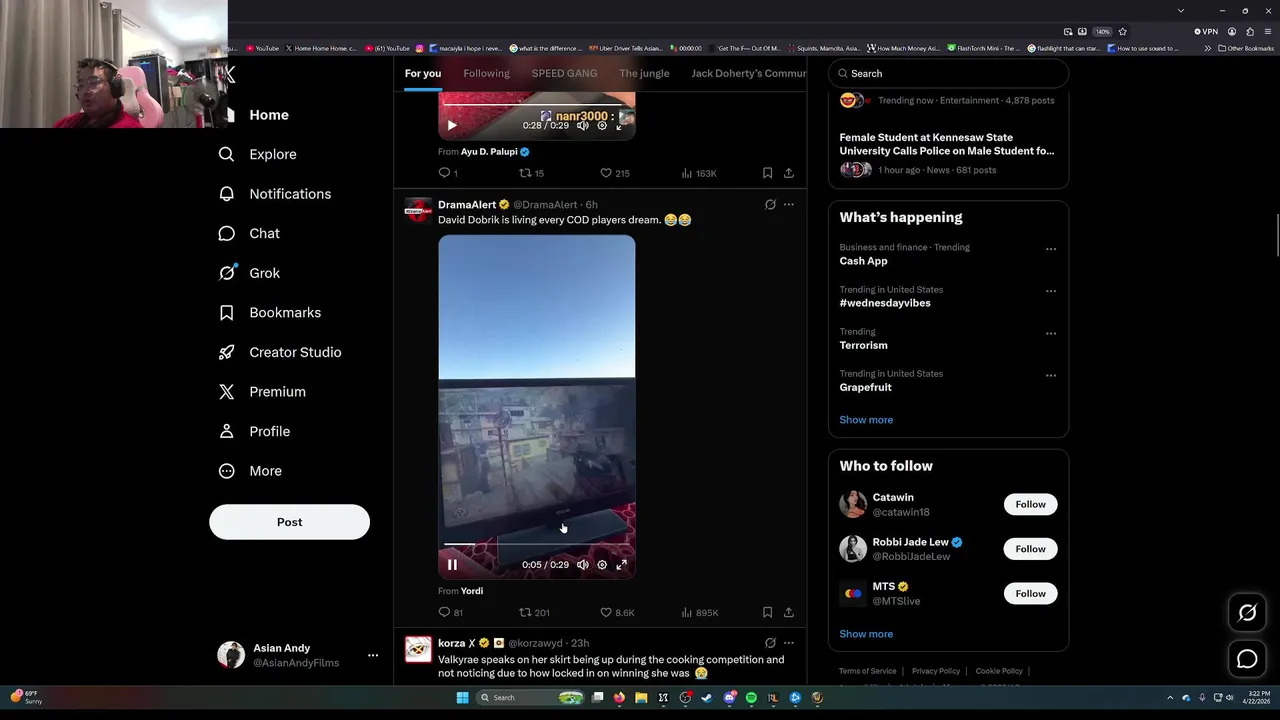Open Yordi source link under video
1280x720 pixels.
point(472,591)
